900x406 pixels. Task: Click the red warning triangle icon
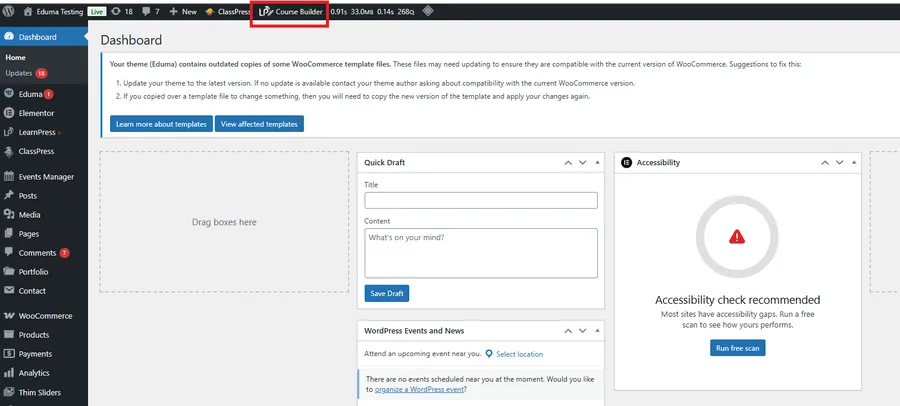737,236
